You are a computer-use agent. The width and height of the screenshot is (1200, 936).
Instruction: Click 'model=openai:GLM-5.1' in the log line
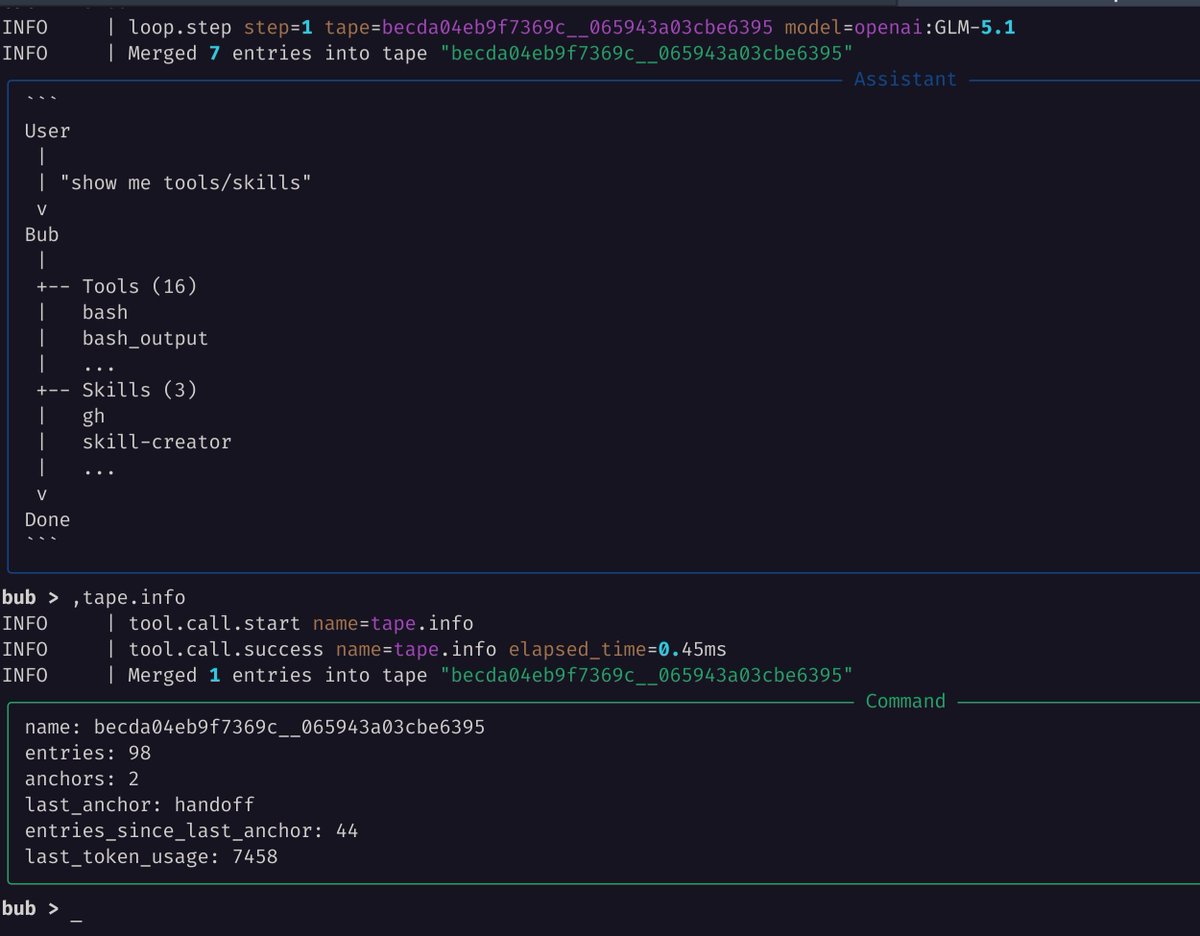(x=899, y=27)
